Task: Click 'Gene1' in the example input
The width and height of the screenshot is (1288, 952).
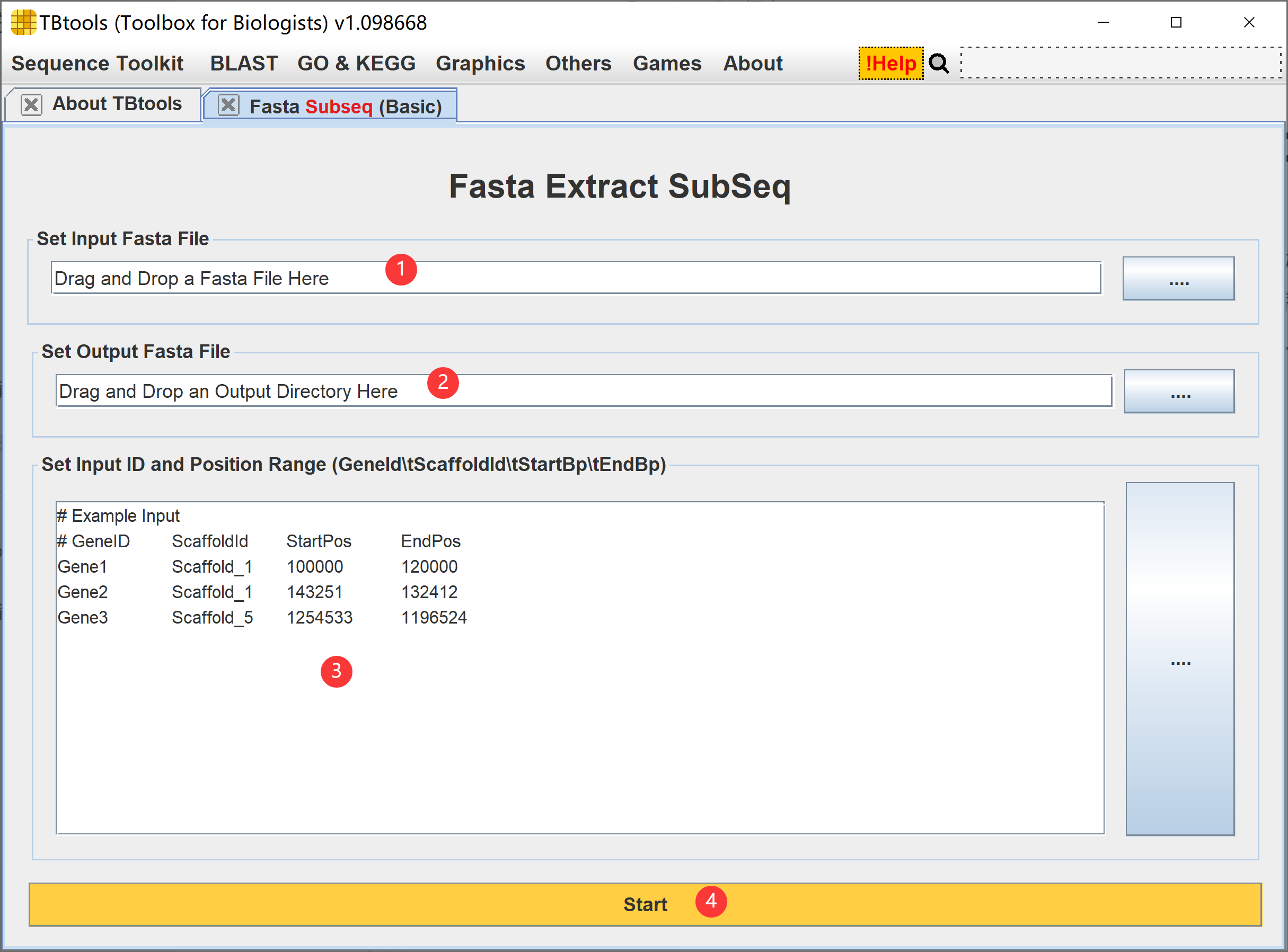Action: point(83,566)
